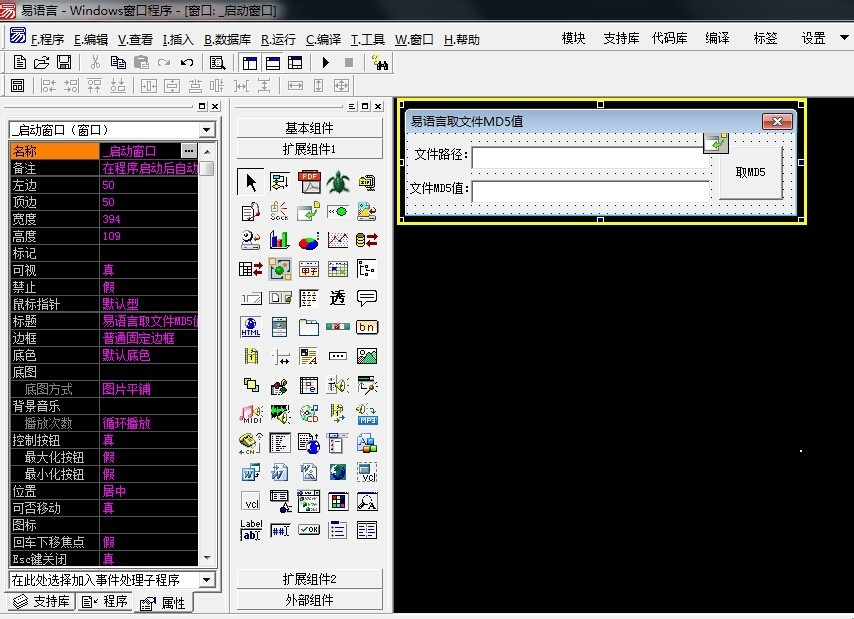The height and width of the screenshot is (619, 854).
Task: Open the dropdown arrow beside 设置
Action: (844, 38)
